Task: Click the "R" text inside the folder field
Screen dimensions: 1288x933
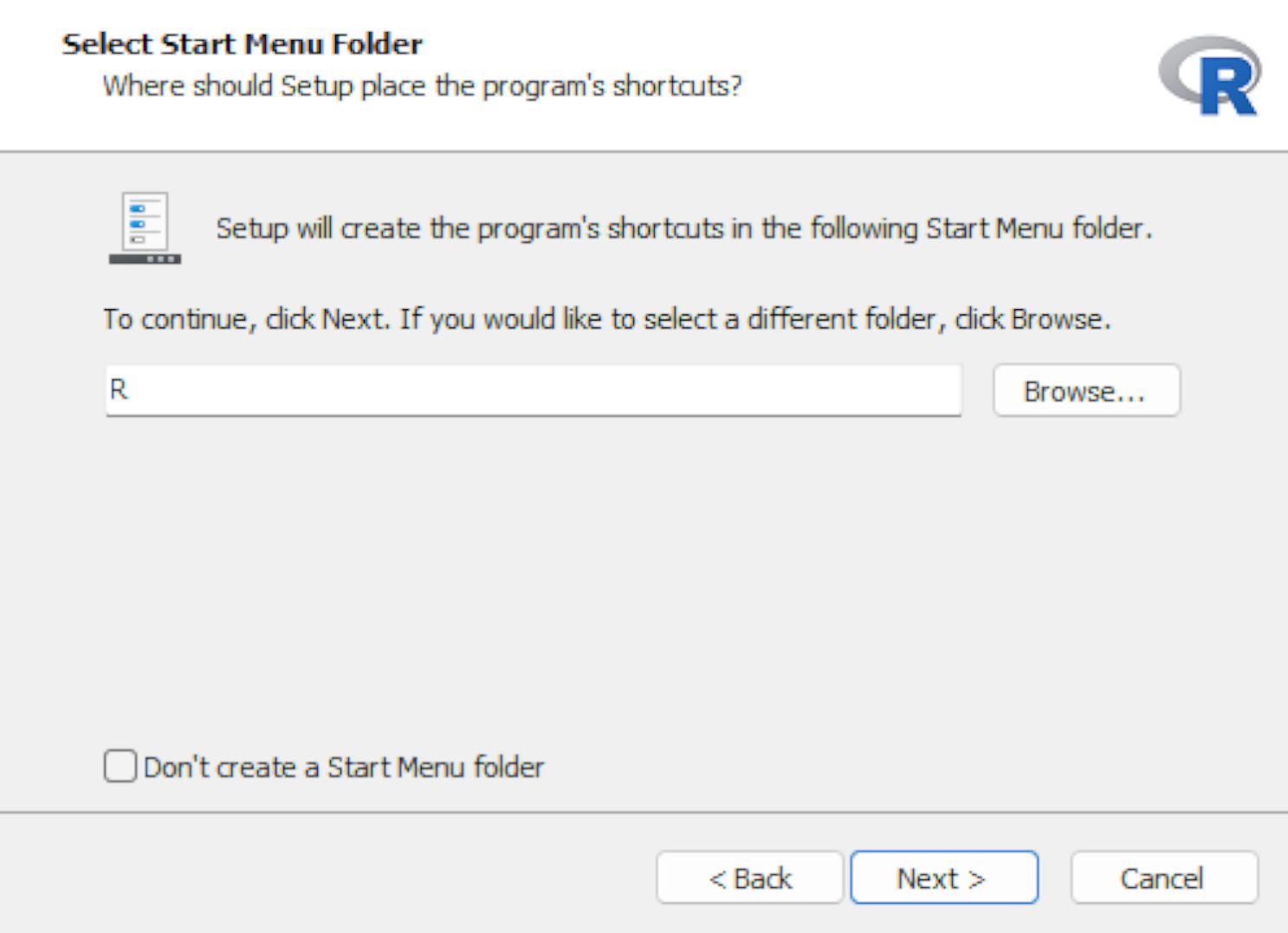Action: 119,390
